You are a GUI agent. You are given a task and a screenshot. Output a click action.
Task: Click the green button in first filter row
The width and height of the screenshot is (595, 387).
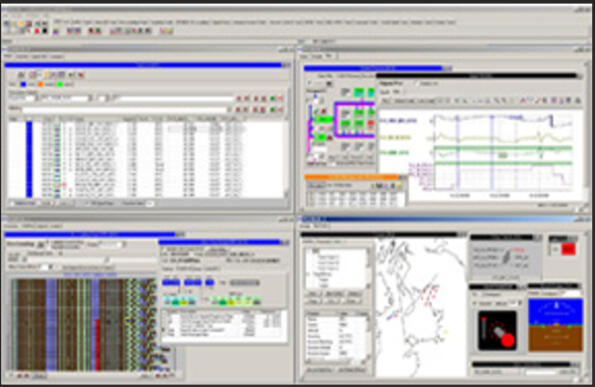point(272,99)
